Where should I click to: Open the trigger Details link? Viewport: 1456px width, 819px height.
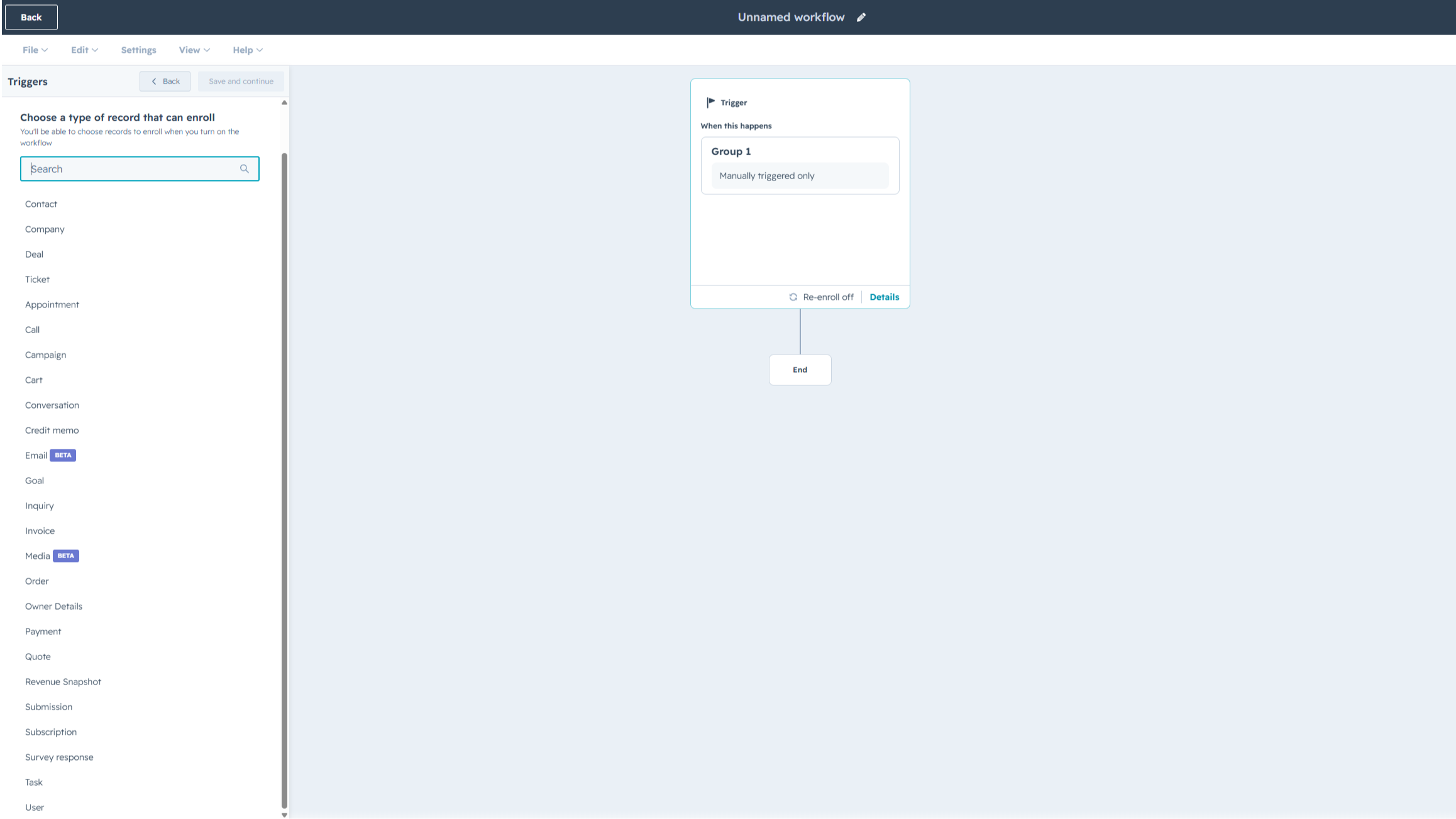coord(884,297)
